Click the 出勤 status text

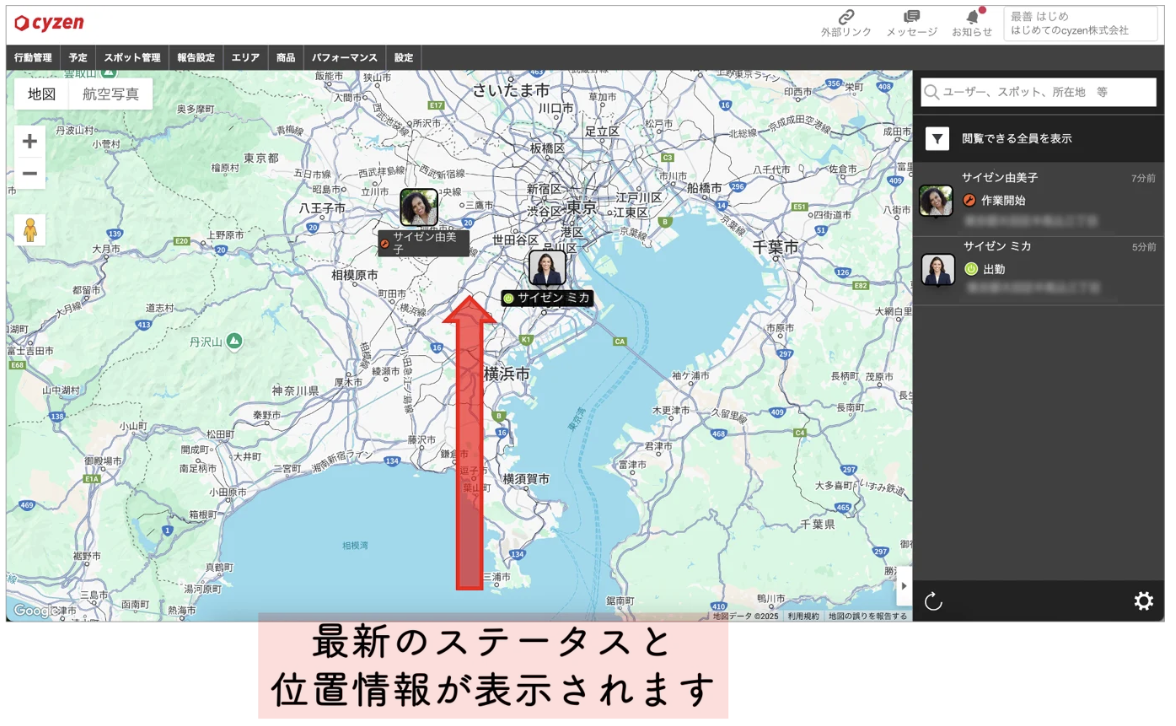coord(994,268)
